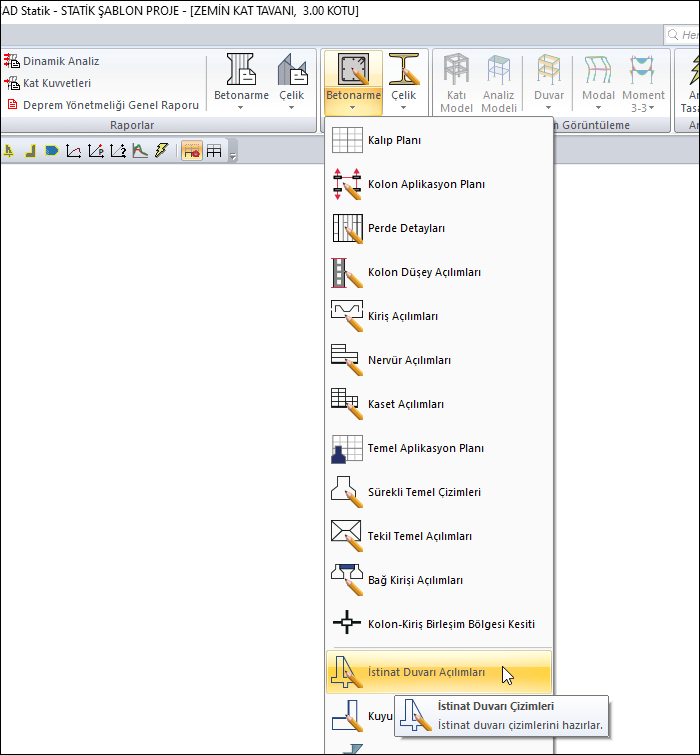Click Bağ Kirişi Açılımları text
Viewport: 700px width, 755px height.
[x=415, y=580]
